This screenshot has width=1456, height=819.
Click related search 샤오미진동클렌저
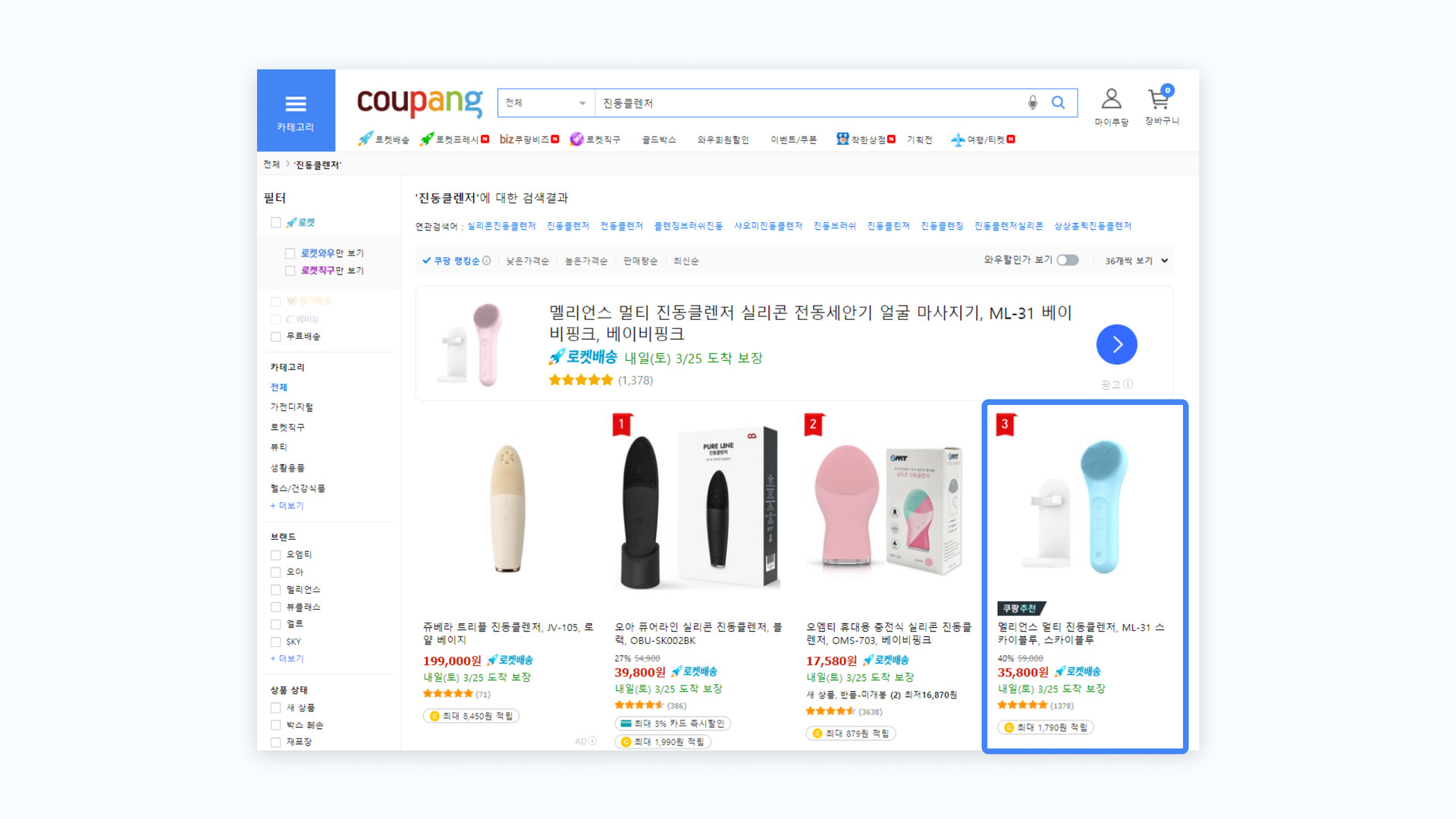767,226
